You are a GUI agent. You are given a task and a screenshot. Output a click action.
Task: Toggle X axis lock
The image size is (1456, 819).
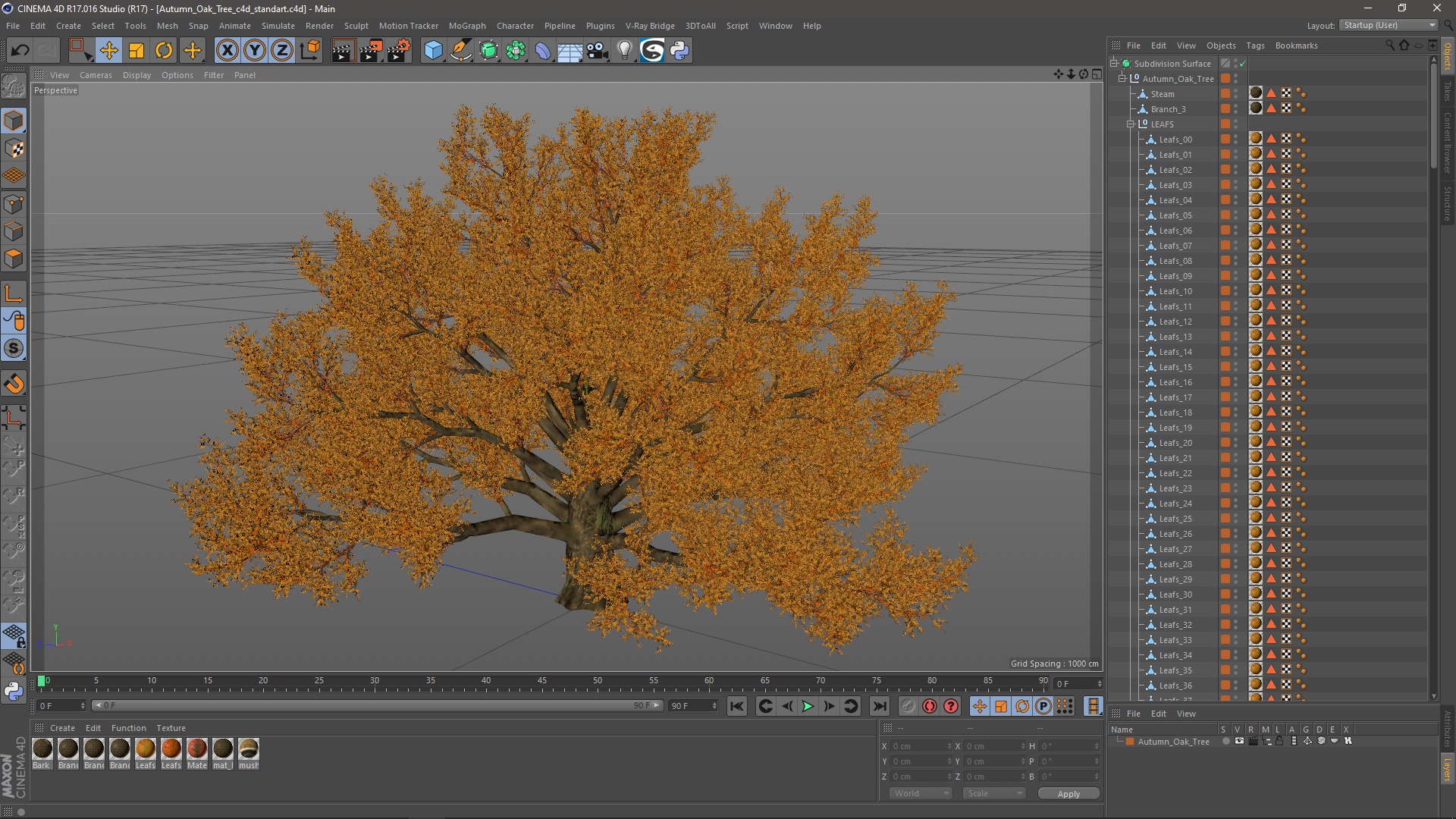coord(227,51)
